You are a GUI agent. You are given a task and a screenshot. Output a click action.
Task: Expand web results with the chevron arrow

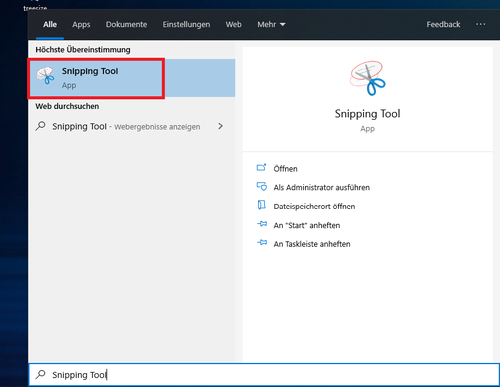pyautogui.click(x=220, y=126)
